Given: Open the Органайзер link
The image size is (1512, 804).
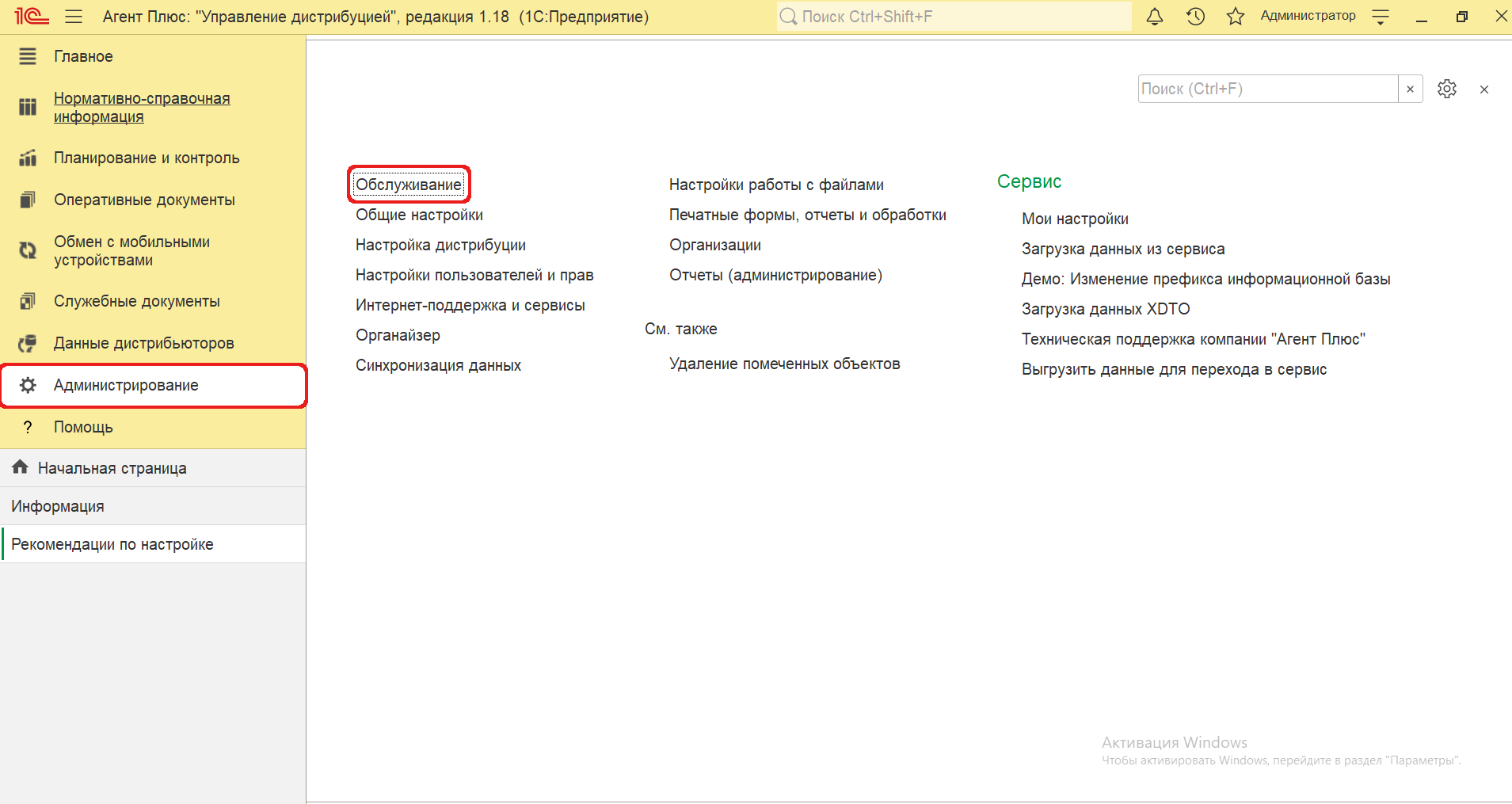Looking at the screenshot, I should click(x=398, y=335).
